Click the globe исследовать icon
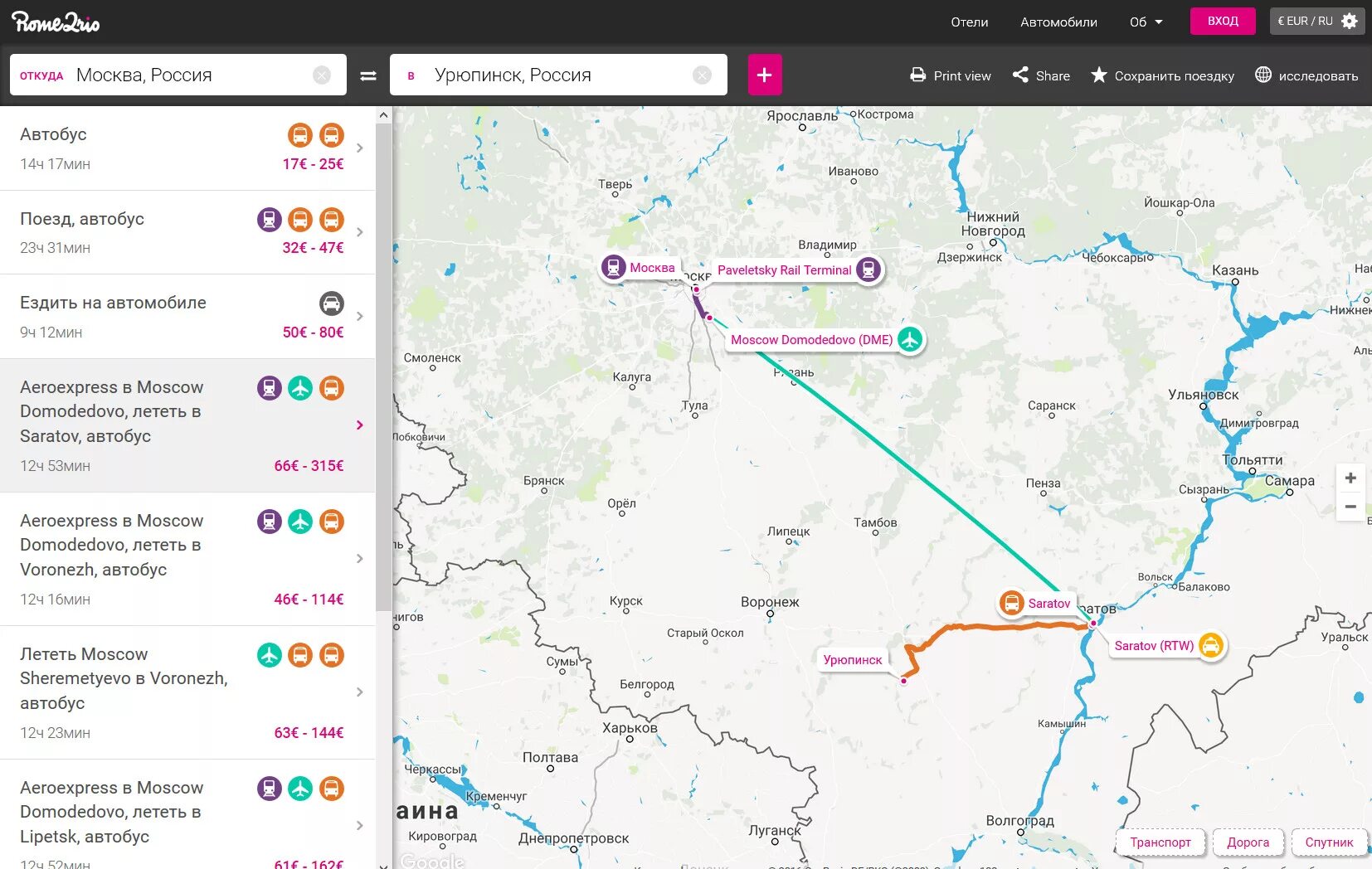1372x869 pixels. click(1263, 75)
